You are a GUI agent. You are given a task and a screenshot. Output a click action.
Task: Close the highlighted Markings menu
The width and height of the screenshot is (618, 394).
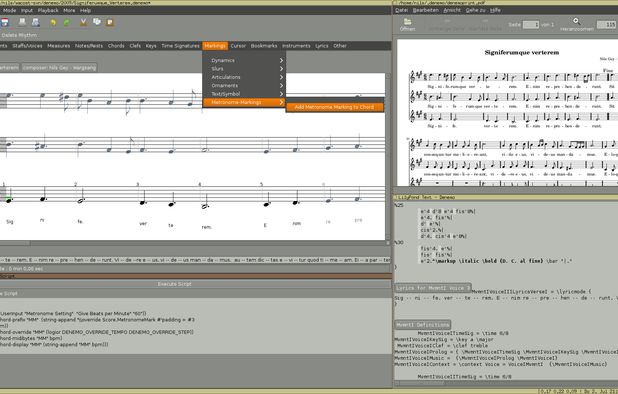[x=215, y=46]
